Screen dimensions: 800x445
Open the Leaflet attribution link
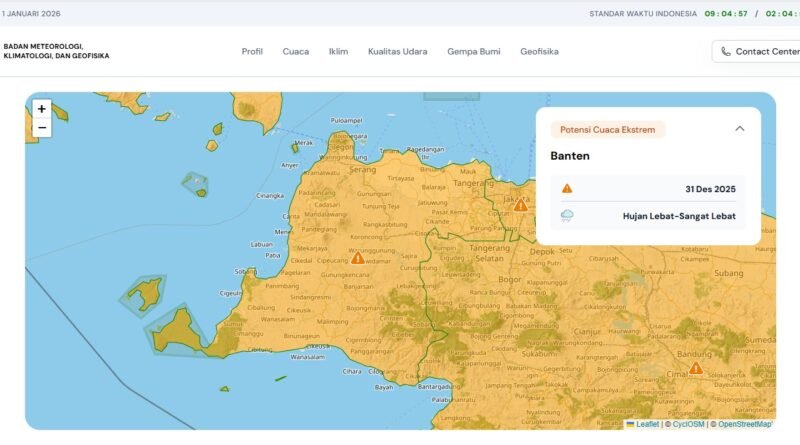pyautogui.click(x=647, y=425)
